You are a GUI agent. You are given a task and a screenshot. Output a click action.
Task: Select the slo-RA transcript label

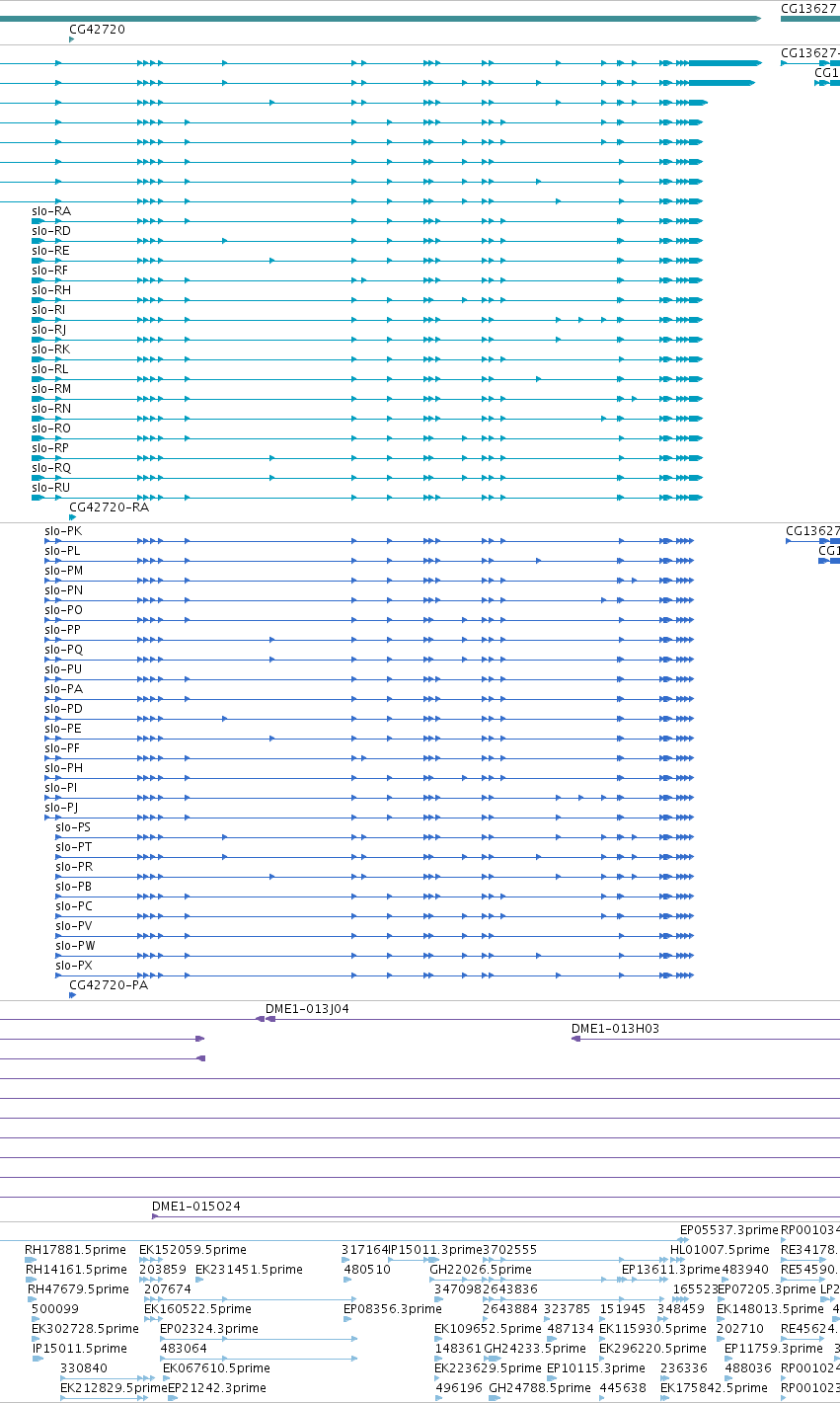(51, 211)
